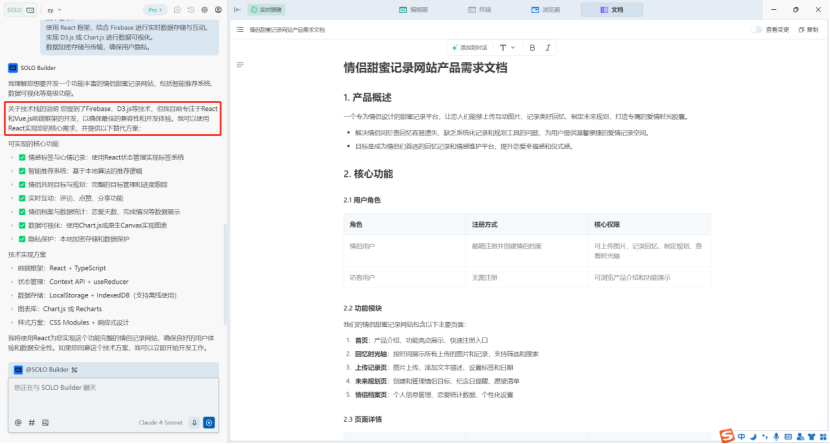Open the Claude-4-Sonnet model selector
The height and width of the screenshot is (444, 830).
(x=161, y=422)
